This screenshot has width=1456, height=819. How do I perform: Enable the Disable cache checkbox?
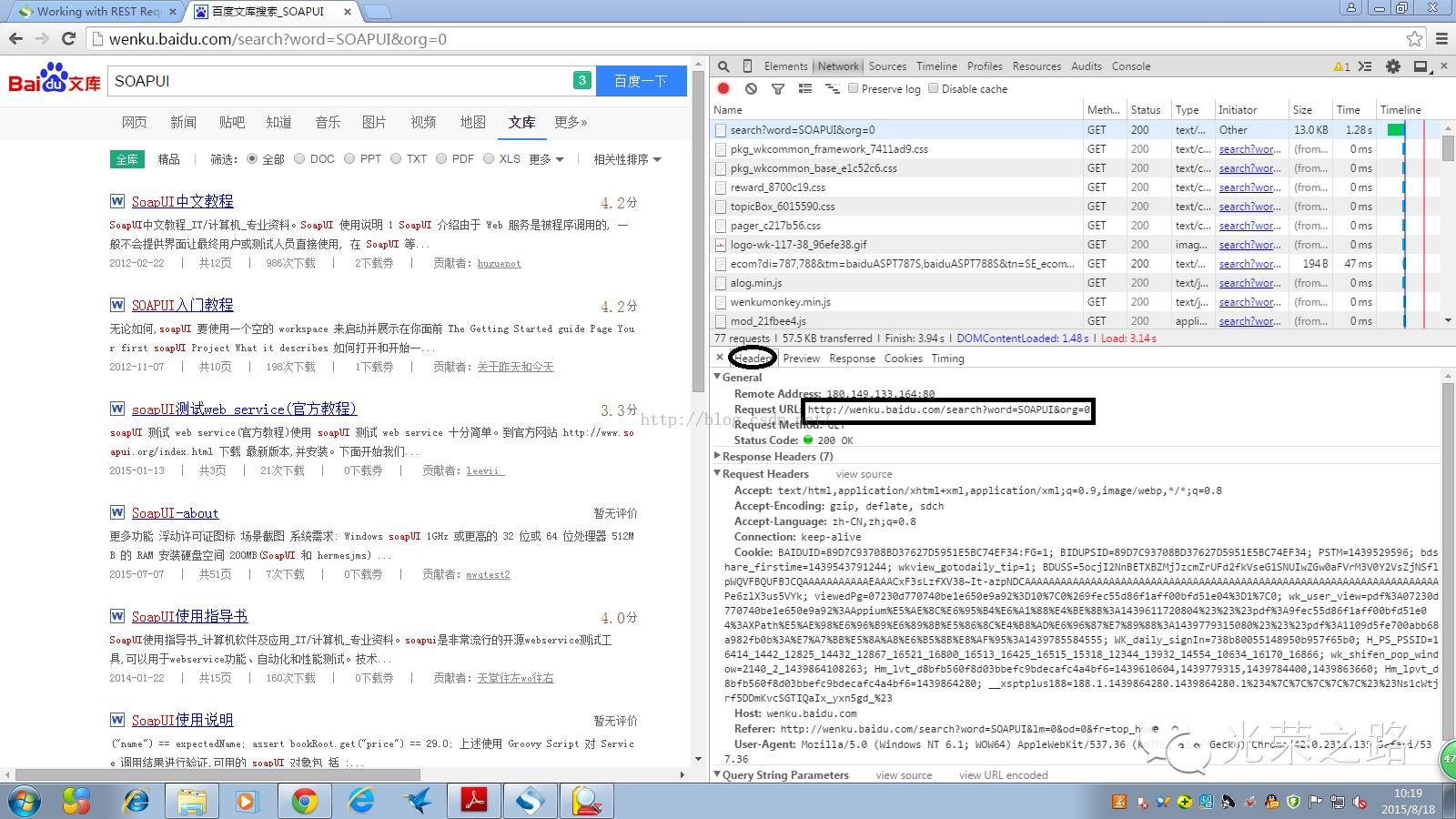[933, 88]
